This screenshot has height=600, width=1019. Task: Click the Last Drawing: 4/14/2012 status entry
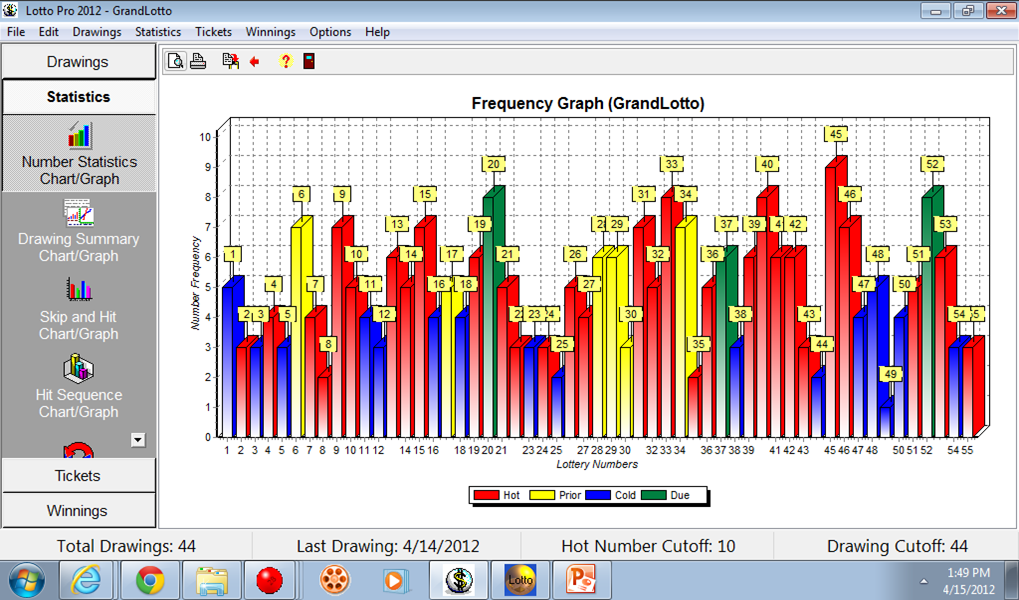pos(388,547)
